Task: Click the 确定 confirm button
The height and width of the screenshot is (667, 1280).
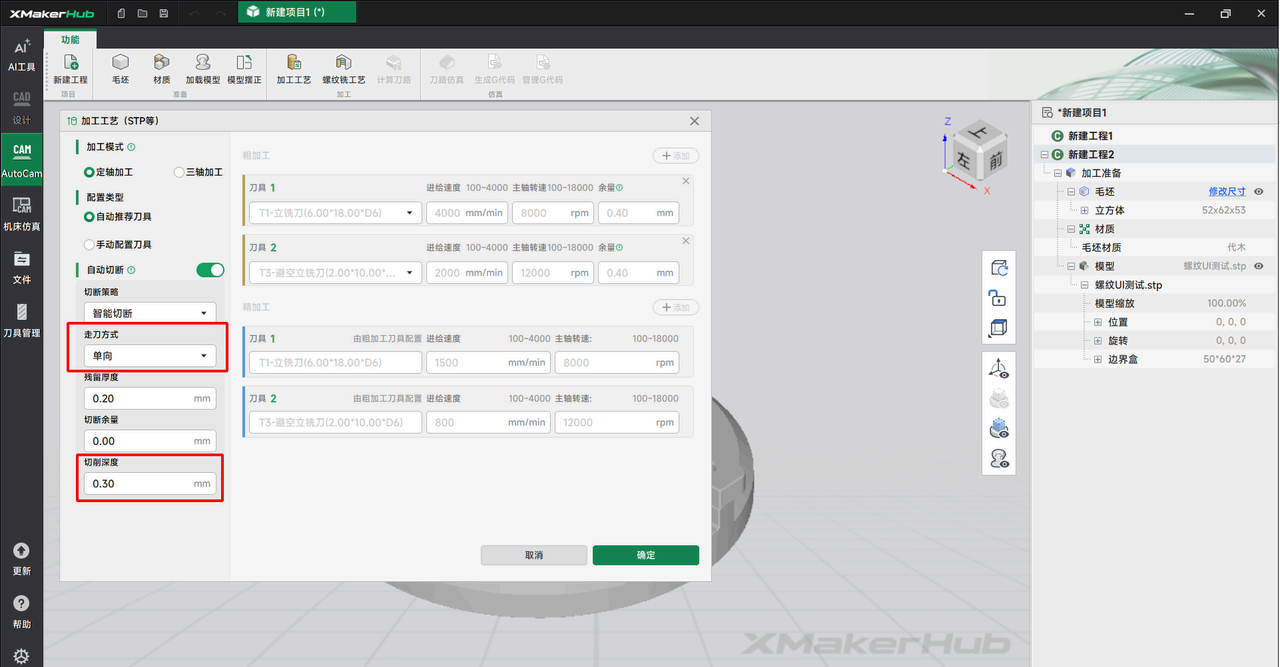Action: click(645, 555)
